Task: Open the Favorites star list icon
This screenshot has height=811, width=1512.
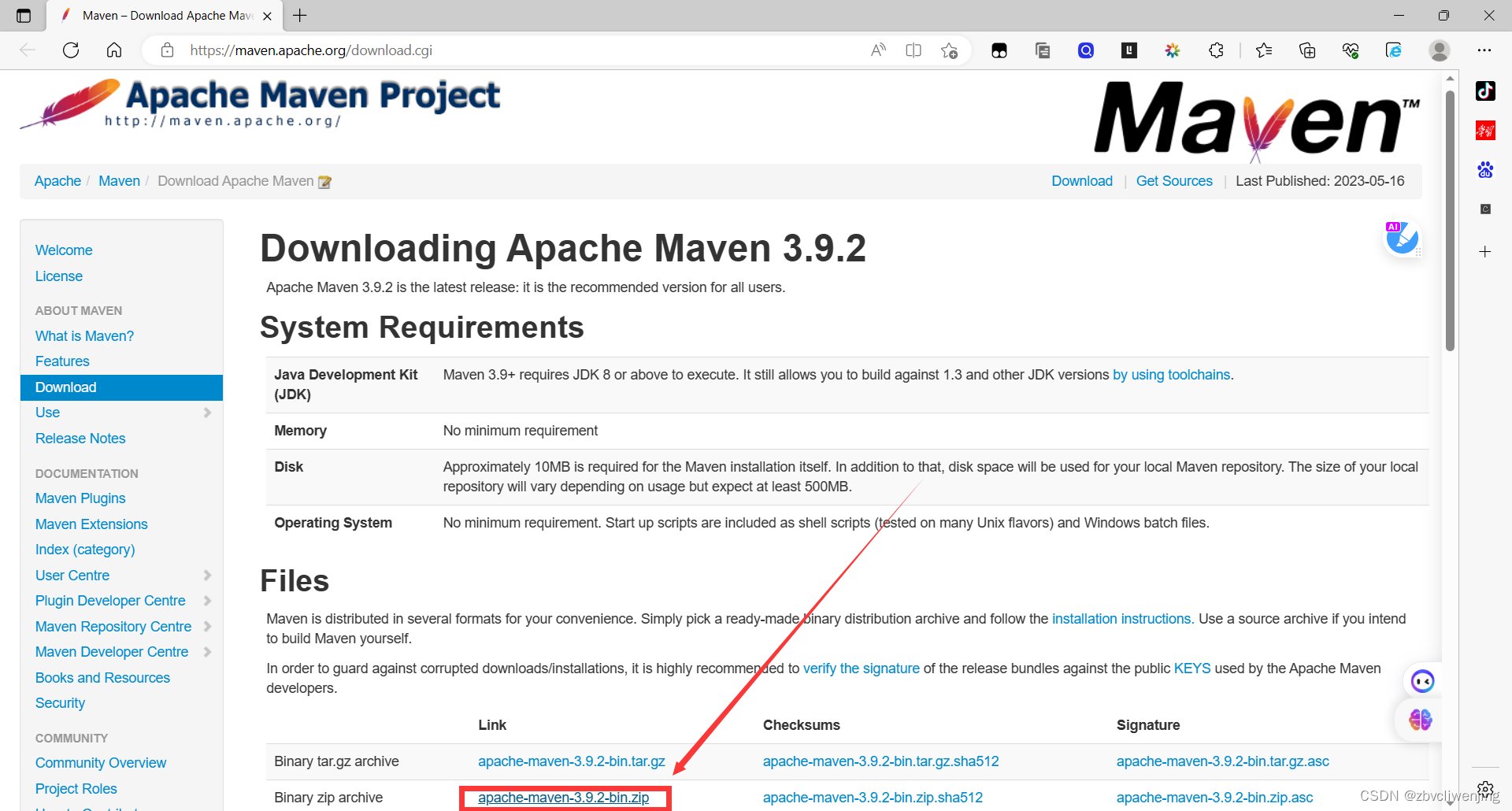Action: 1264,50
